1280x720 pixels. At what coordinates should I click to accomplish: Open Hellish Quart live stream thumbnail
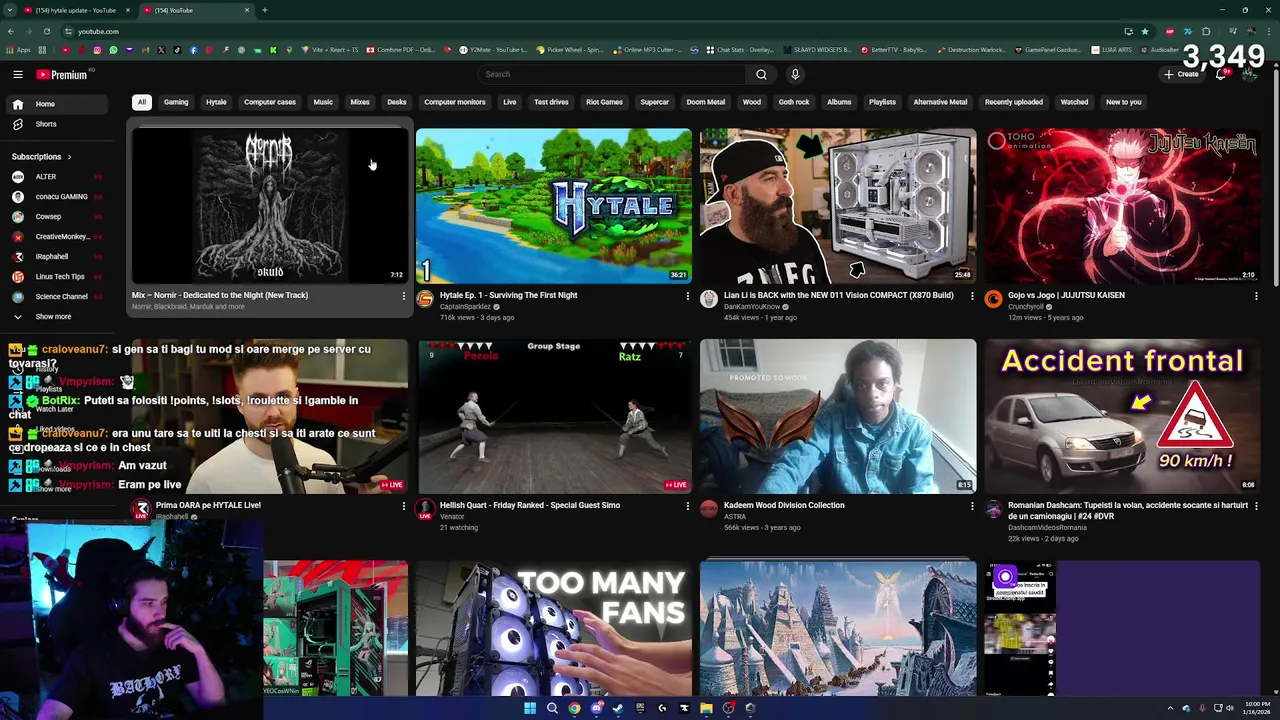pyautogui.click(x=553, y=416)
